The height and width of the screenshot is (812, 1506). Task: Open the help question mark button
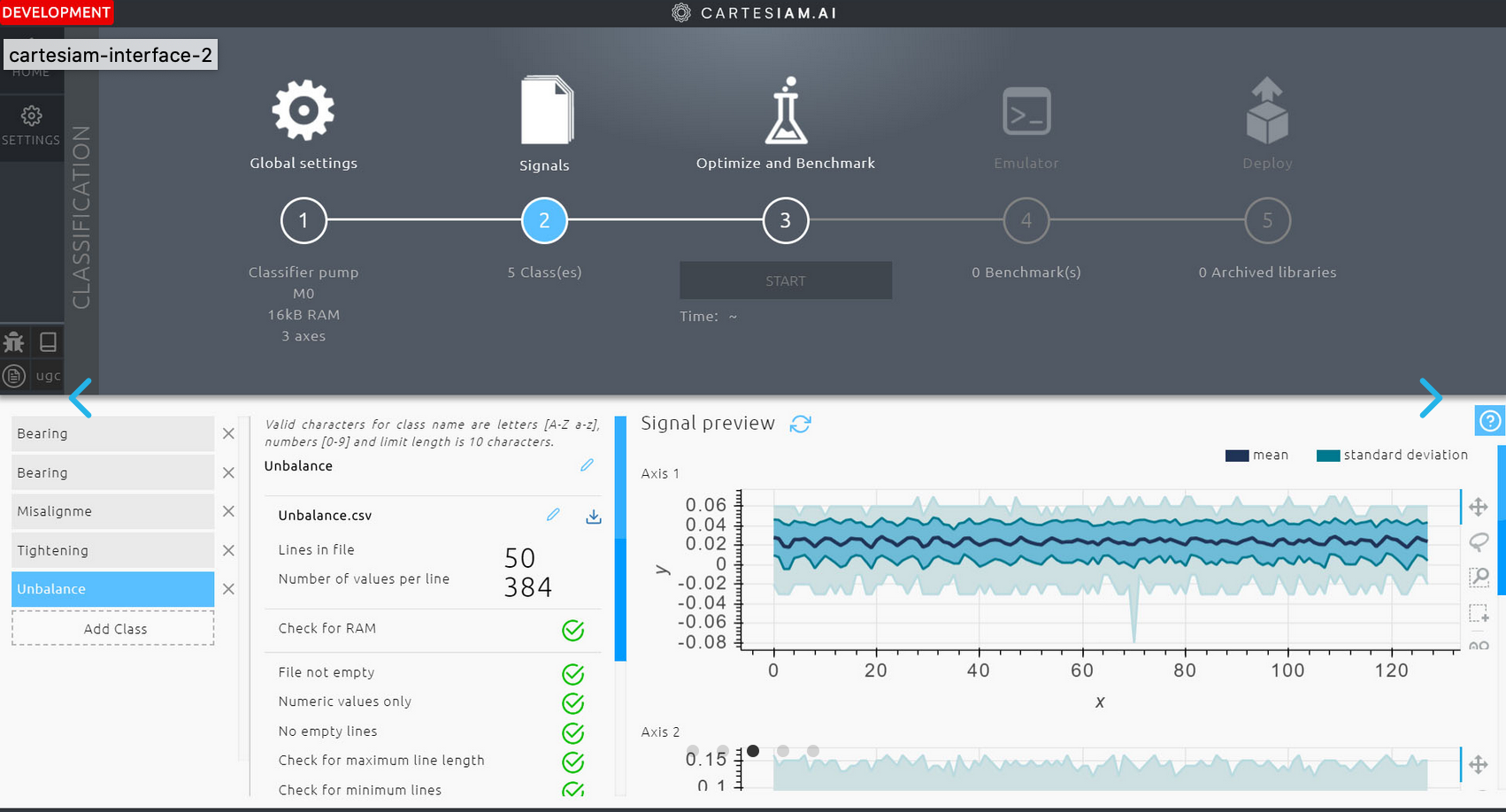click(x=1490, y=421)
